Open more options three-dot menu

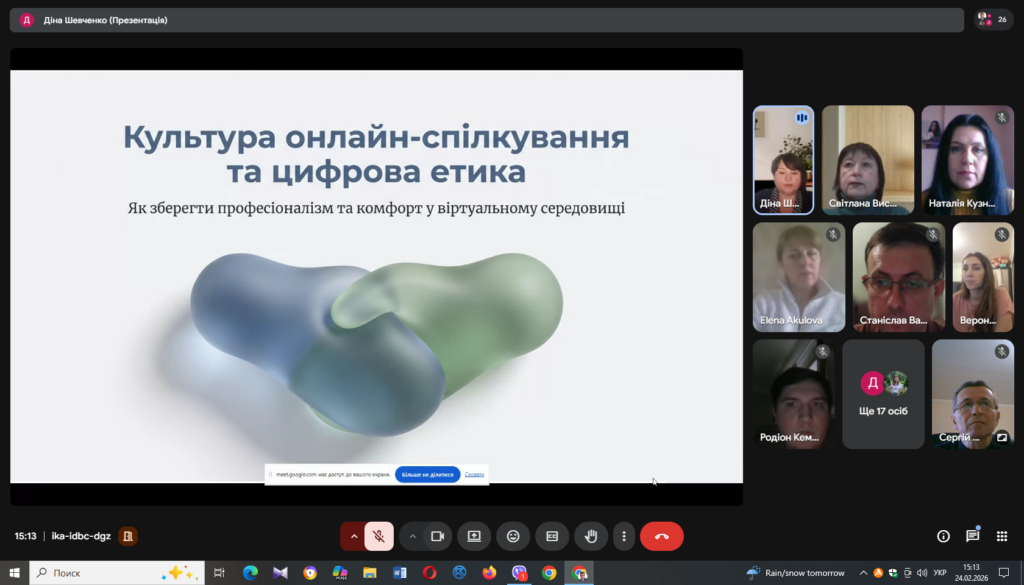624,536
